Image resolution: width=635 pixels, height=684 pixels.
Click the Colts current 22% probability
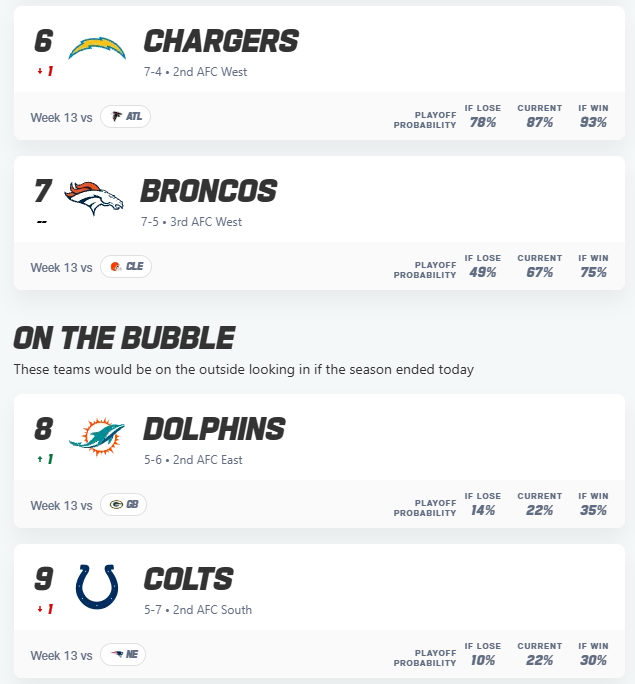pos(539,660)
